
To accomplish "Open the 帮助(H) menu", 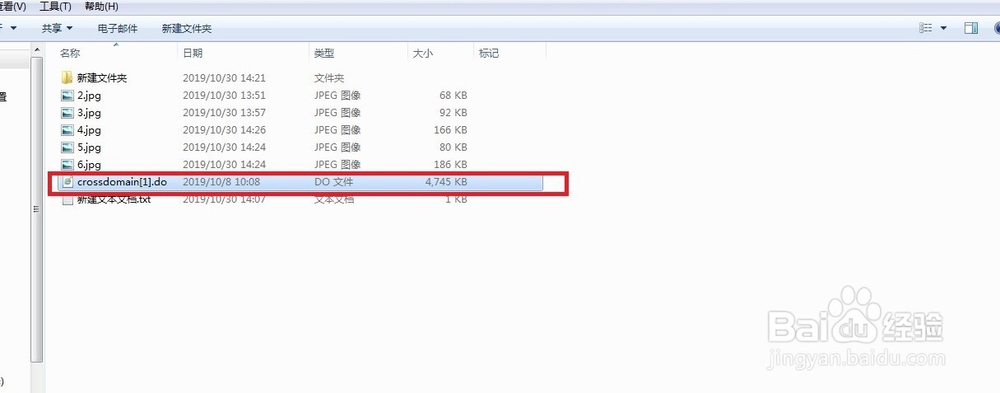I will pos(101,6).
